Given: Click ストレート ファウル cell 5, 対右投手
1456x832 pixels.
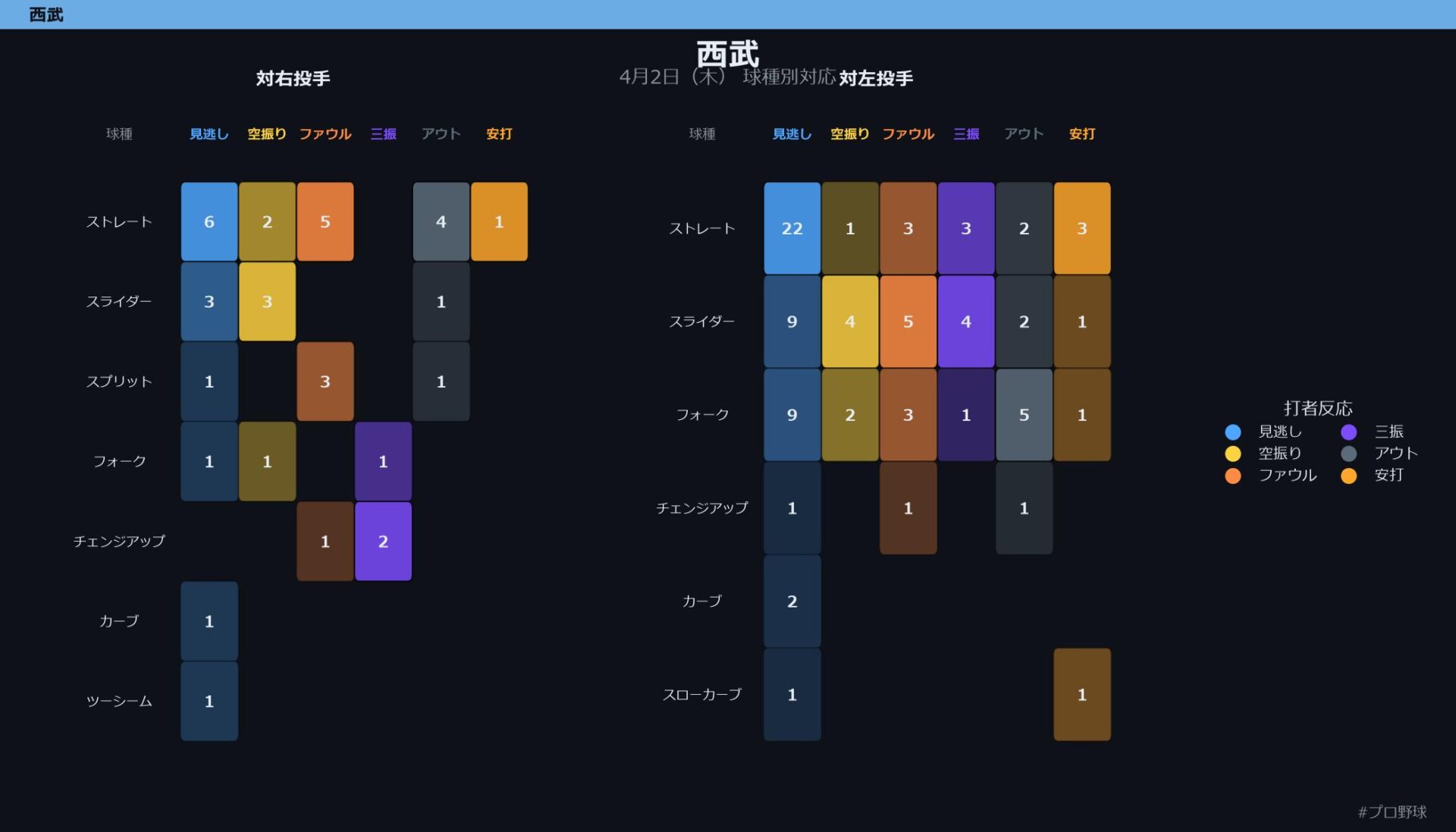Looking at the screenshot, I should [325, 221].
